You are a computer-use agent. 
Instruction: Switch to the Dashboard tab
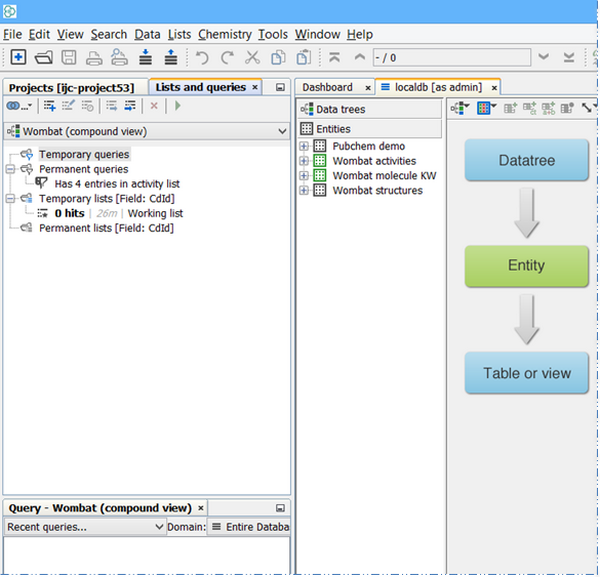pyautogui.click(x=327, y=87)
